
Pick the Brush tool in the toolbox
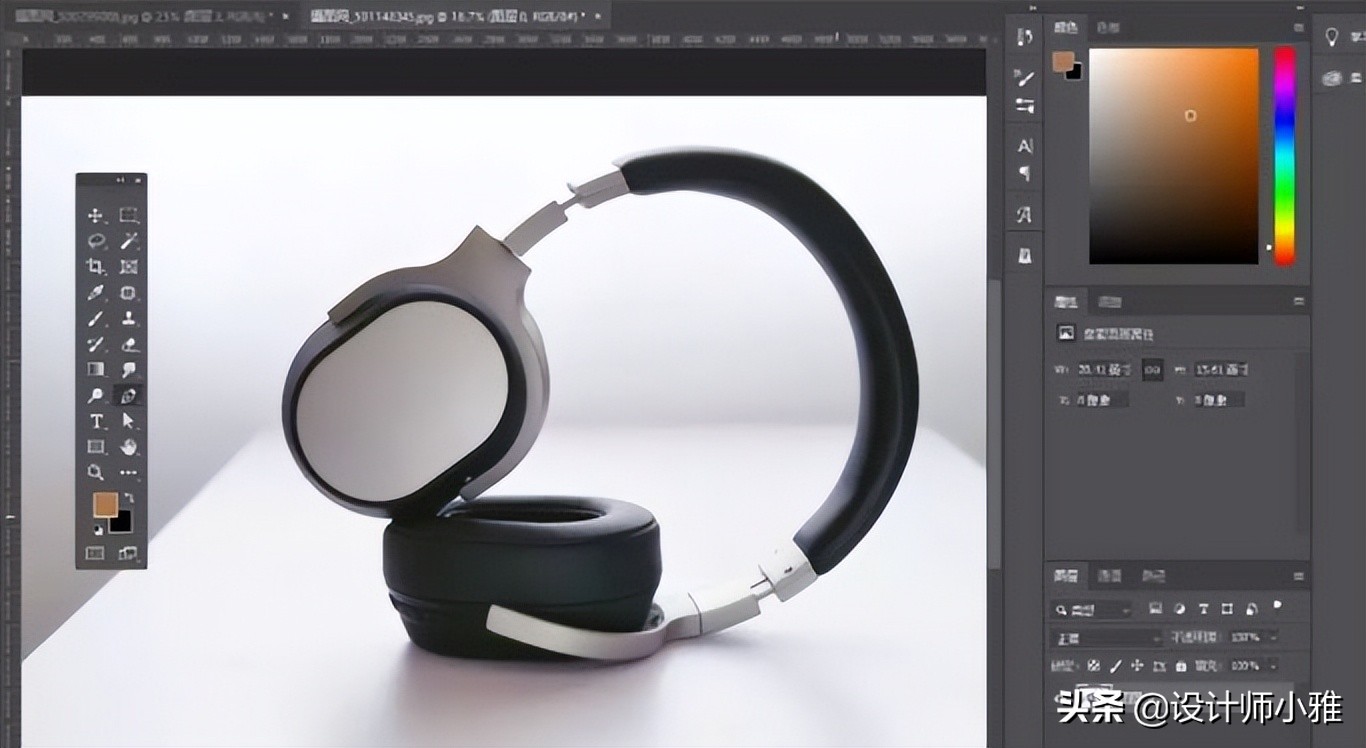[96, 319]
